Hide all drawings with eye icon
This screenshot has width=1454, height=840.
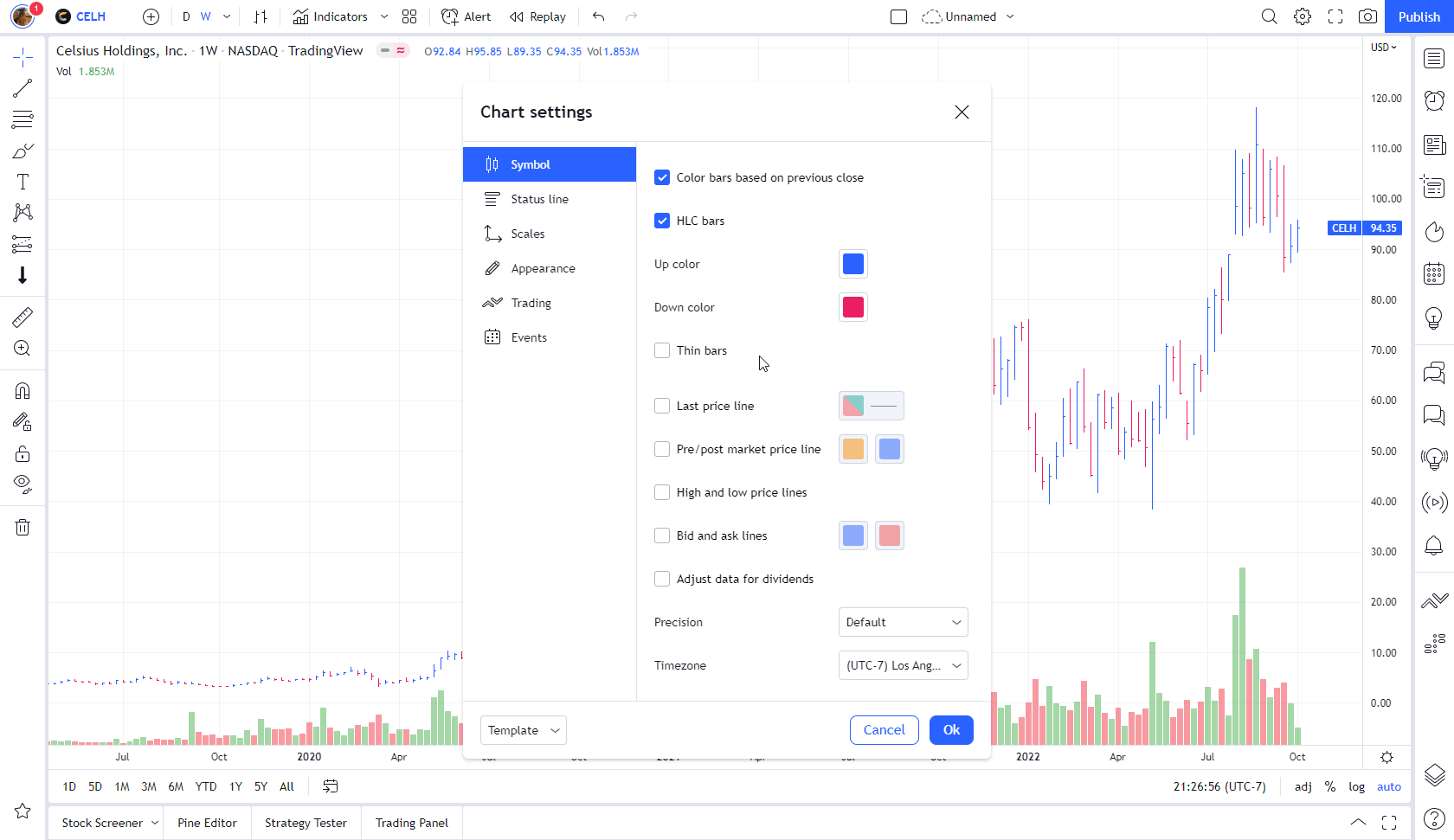point(23,484)
